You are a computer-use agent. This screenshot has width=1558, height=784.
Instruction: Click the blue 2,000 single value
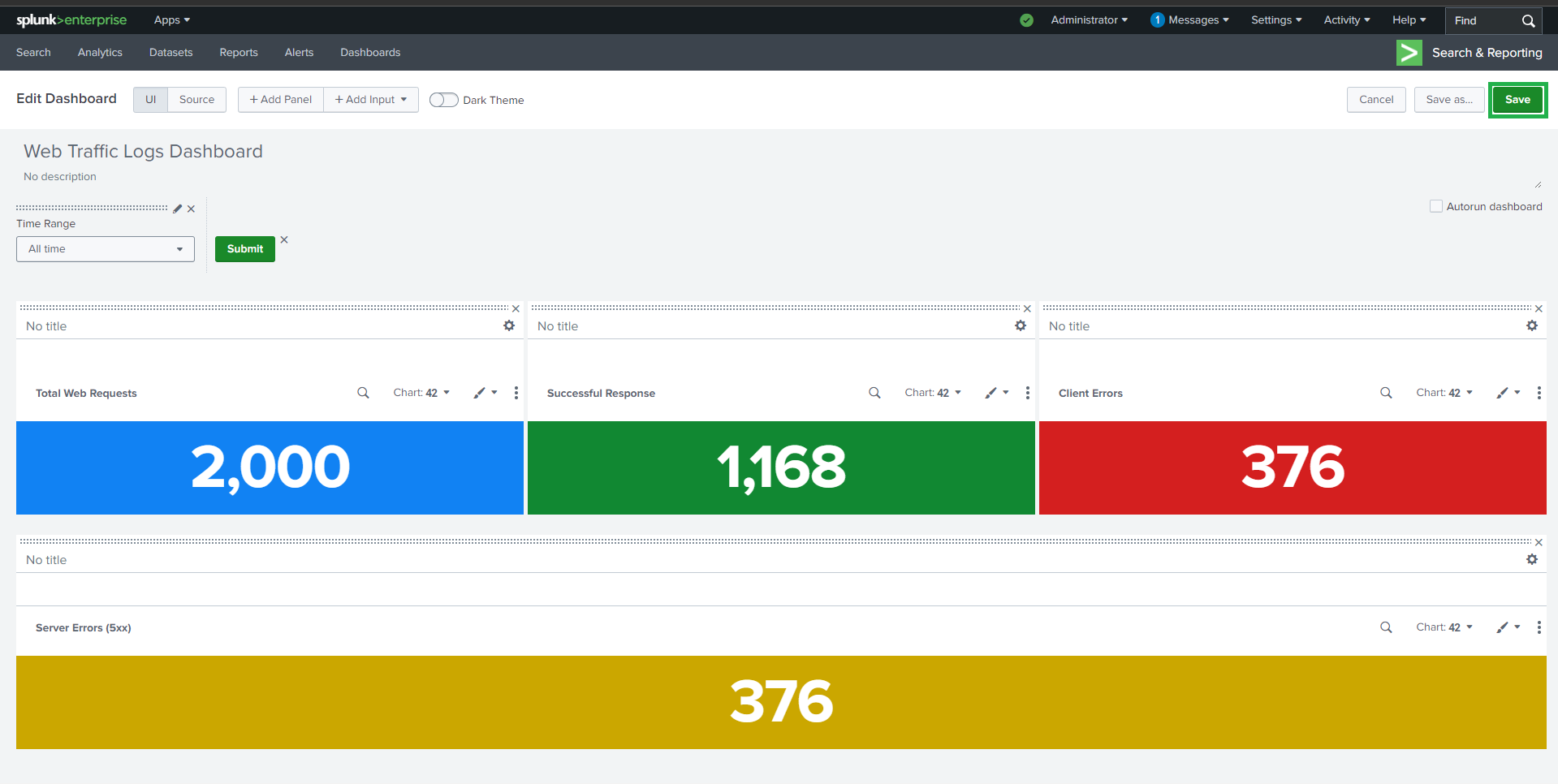(270, 467)
